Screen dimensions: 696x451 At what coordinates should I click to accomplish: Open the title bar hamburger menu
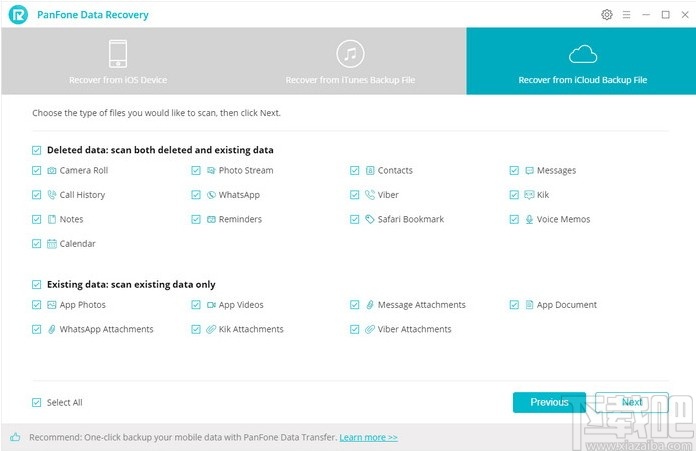[628, 14]
